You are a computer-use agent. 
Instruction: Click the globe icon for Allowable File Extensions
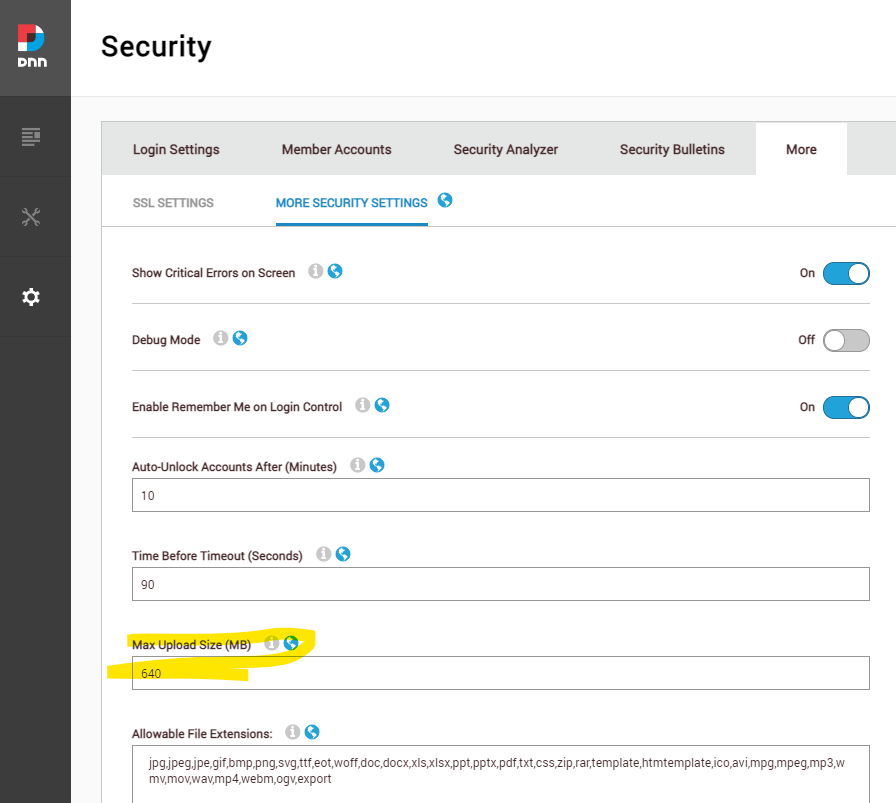click(311, 731)
